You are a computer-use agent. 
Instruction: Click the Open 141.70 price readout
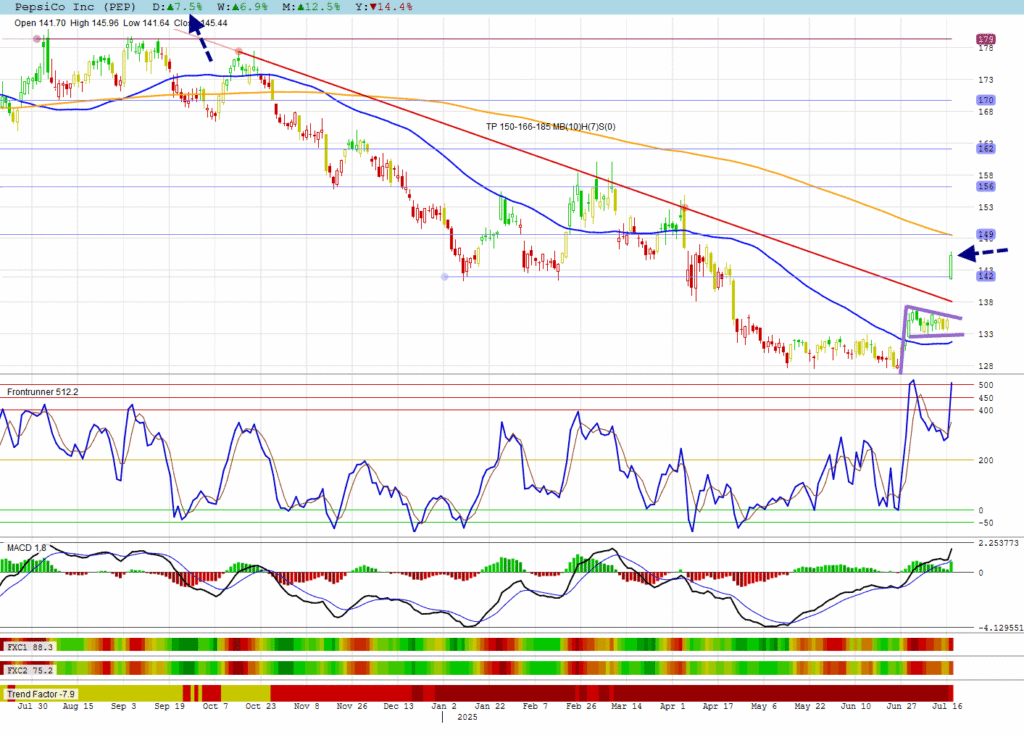pos(40,23)
